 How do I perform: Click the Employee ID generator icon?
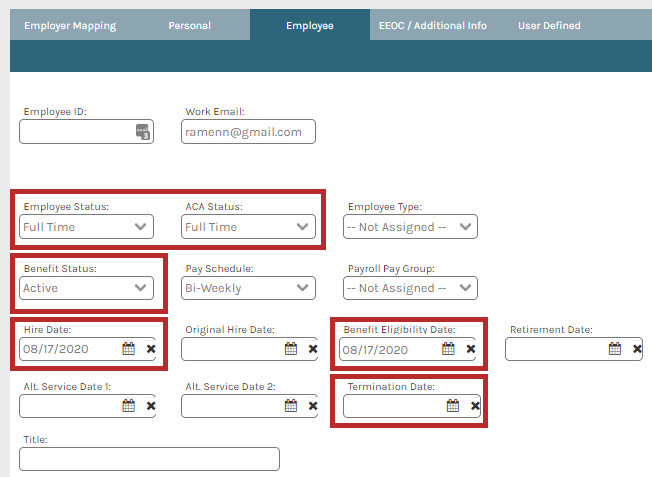(143, 132)
